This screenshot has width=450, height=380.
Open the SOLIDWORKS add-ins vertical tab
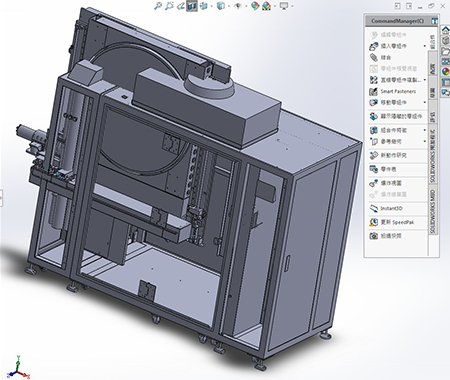[x=433, y=154]
